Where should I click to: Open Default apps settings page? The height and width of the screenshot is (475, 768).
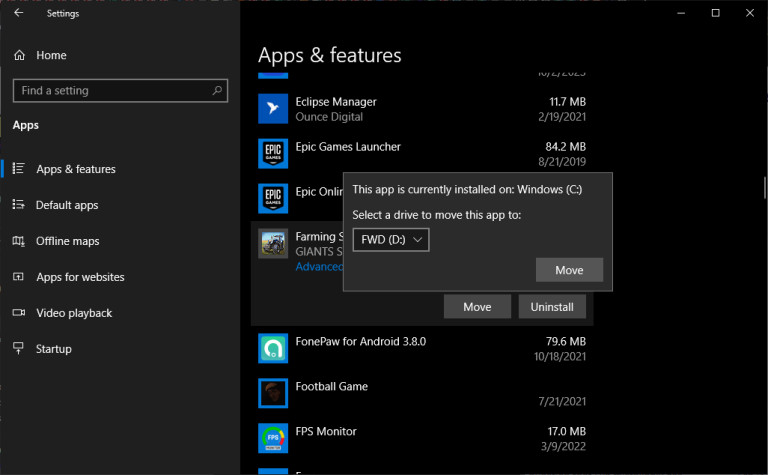pos(67,205)
